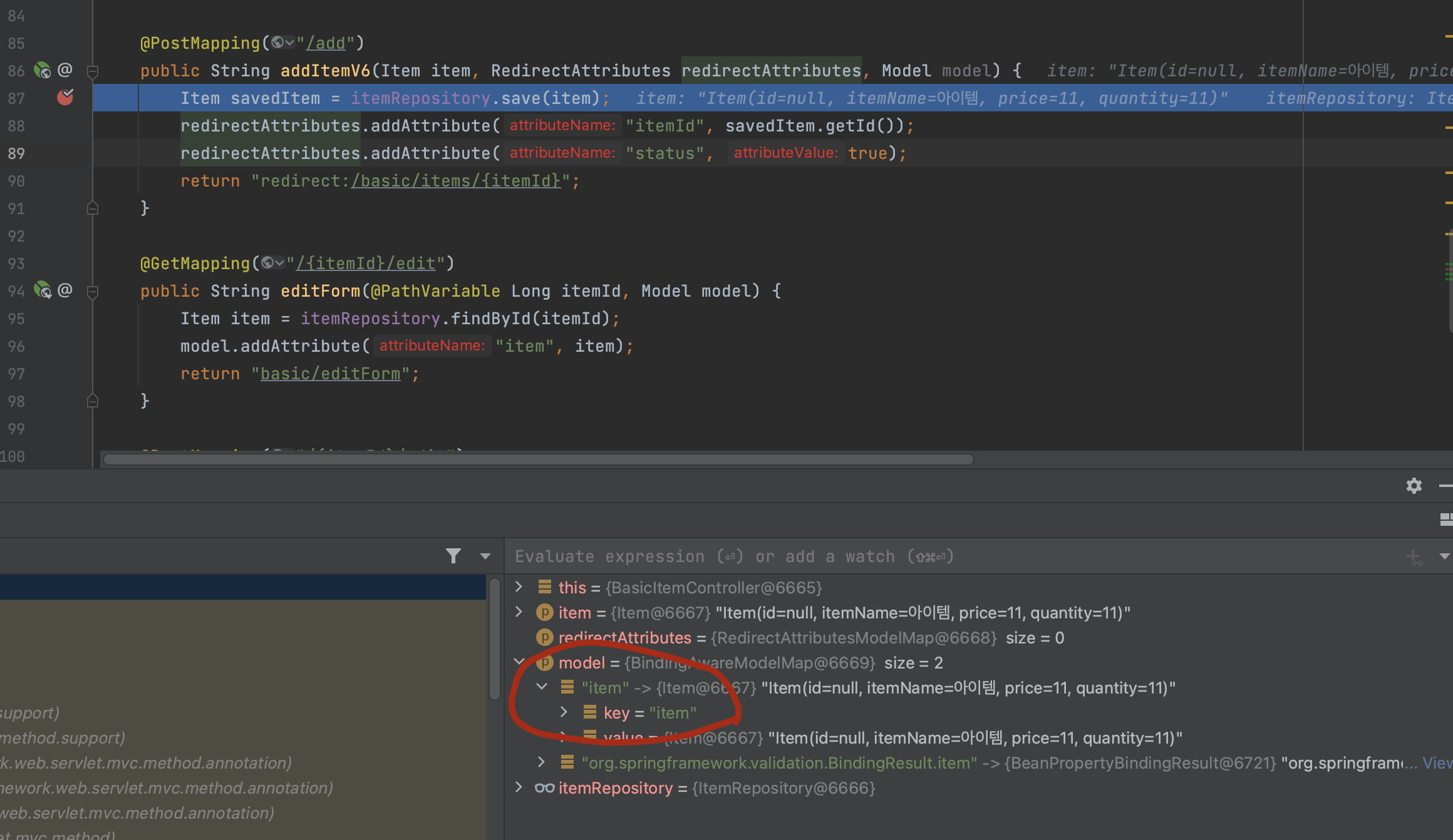Click the horizontal scrollbar of the editor
Image resolution: width=1453 pixels, height=840 pixels.
(x=539, y=459)
